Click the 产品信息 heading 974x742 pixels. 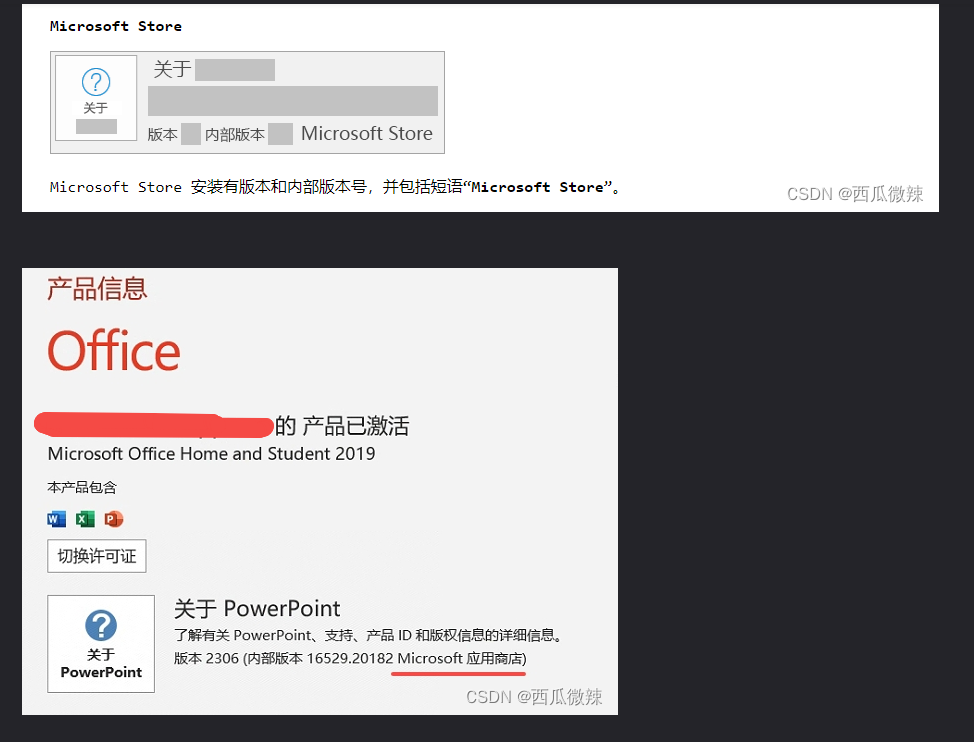pyautogui.click(x=97, y=289)
